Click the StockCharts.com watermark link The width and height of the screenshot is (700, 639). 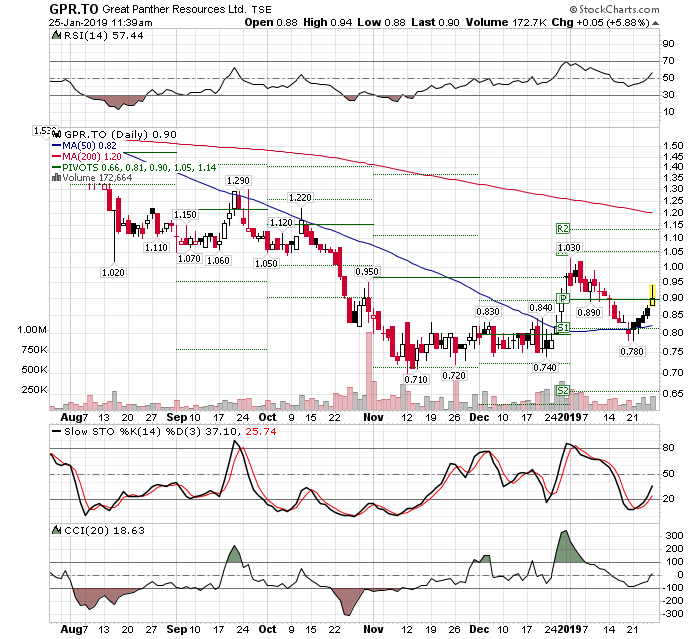tap(614, 9)
